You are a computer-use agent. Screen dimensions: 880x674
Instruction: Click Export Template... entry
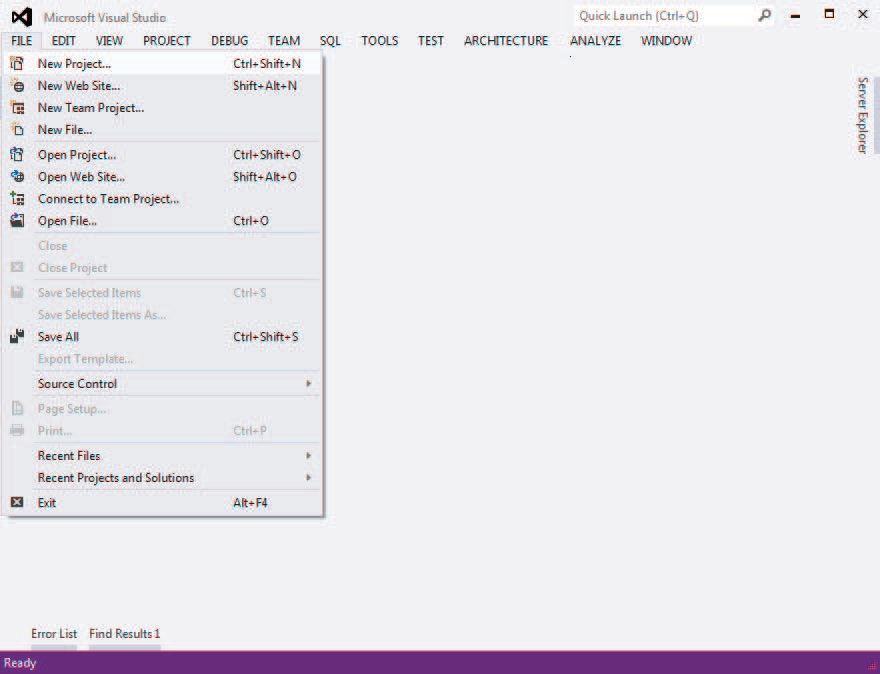pos(163,359)
